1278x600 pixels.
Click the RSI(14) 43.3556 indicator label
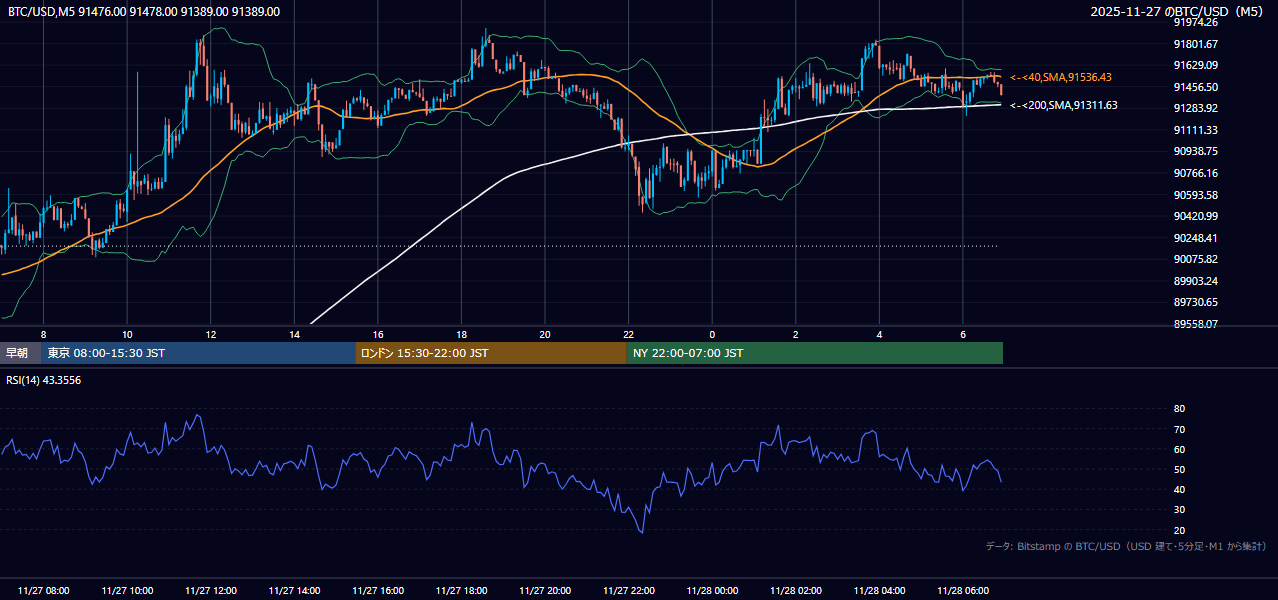click(44, 380)
